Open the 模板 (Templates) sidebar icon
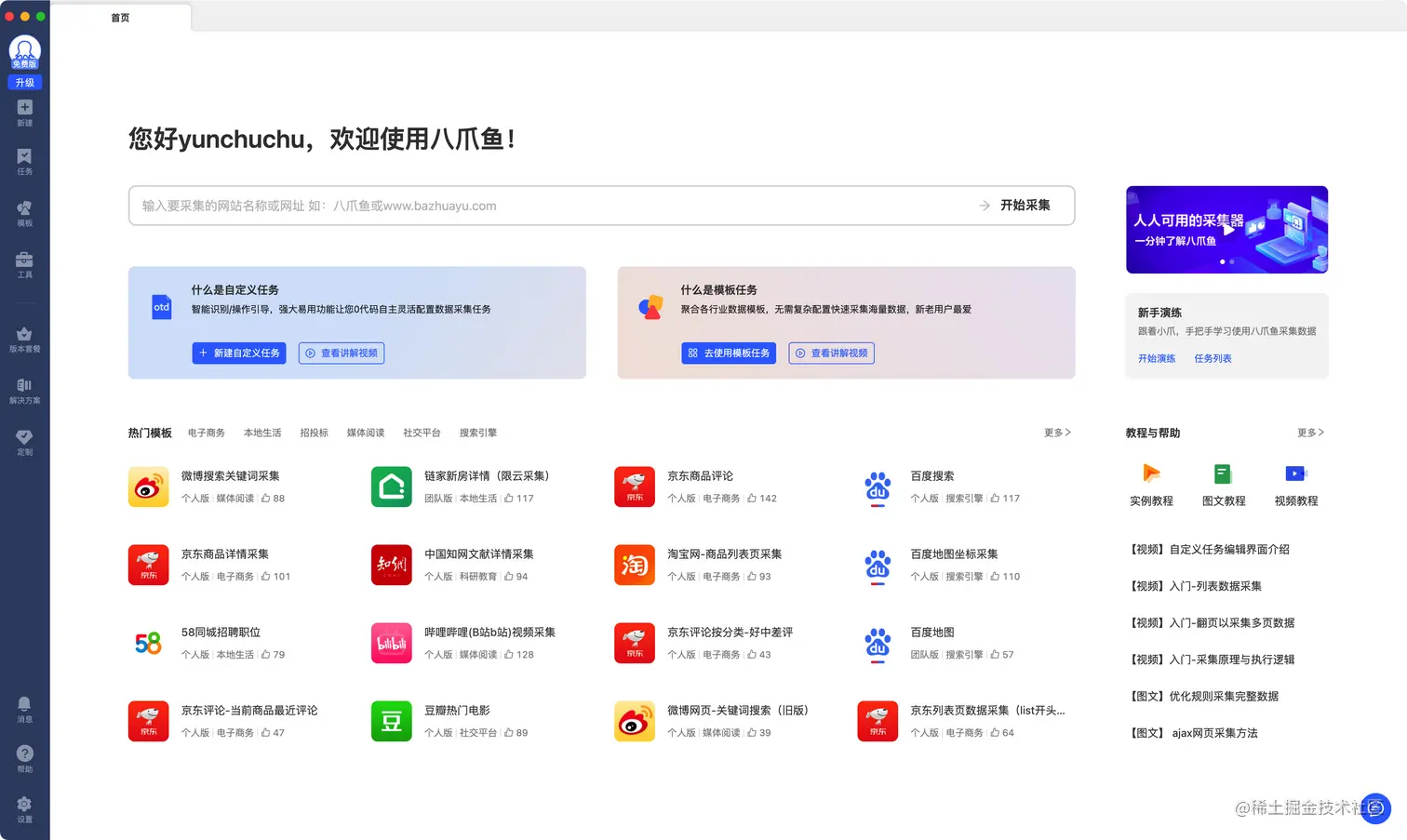This screenshot has height=840, width=1407. coord(25,213)
